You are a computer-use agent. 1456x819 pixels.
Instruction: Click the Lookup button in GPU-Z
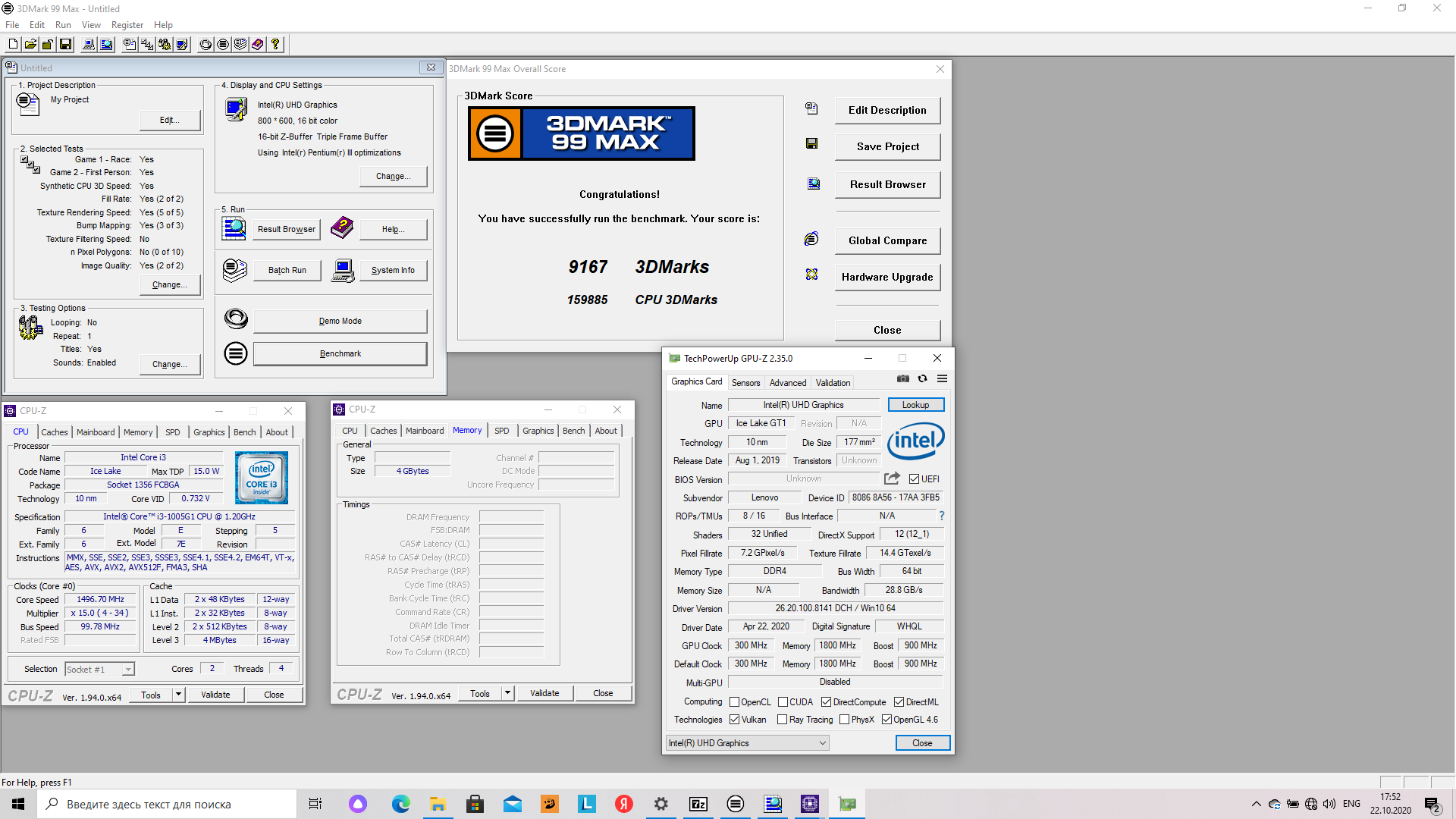[x=915, y=405]
